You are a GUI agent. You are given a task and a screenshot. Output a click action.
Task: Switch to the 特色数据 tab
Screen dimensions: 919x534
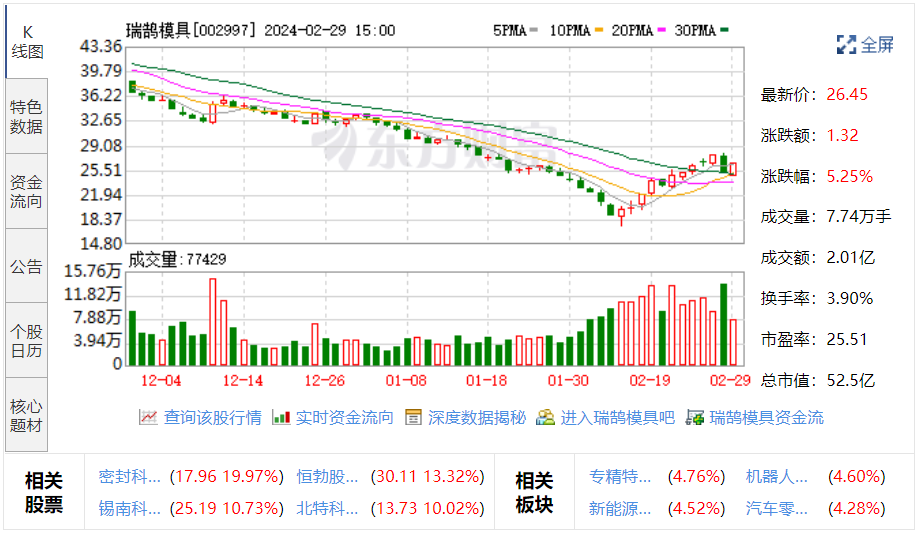pyautogui.click(x=26, y=116)
